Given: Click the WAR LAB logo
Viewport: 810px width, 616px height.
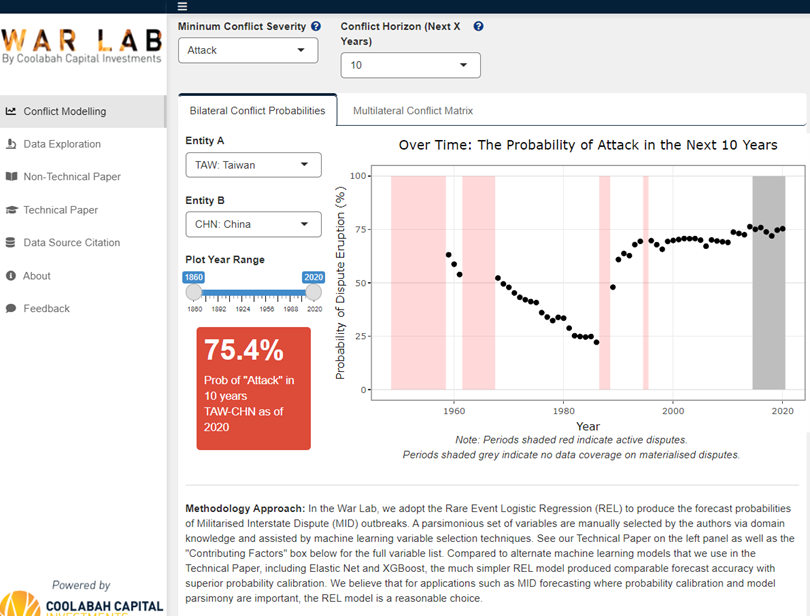Looking at the screenshot, I should pyautogui.click(x=82, y=45).
